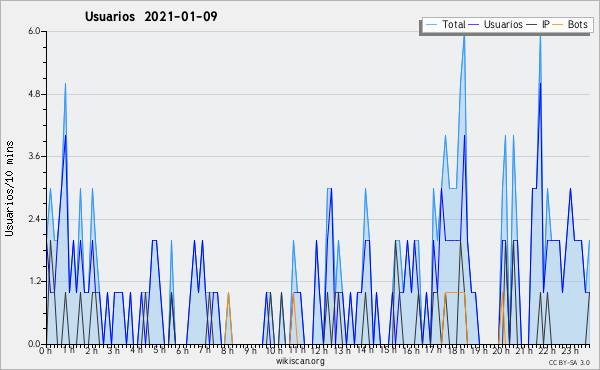Screen dimensions: 600x370
Task: Click the '13 h' x-axis label
Action: 342,351
